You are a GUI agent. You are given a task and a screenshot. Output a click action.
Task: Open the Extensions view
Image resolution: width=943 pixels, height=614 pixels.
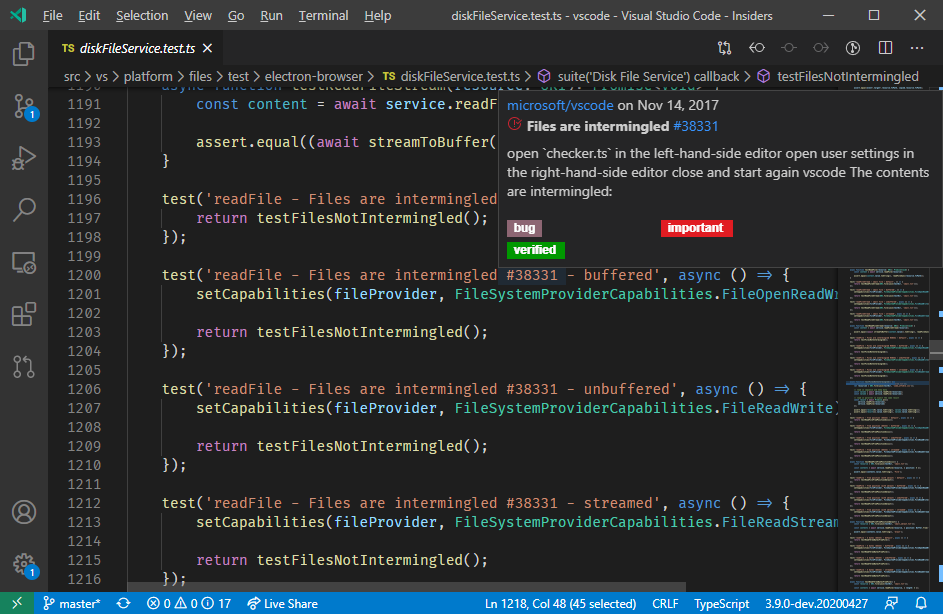[23, 314]
